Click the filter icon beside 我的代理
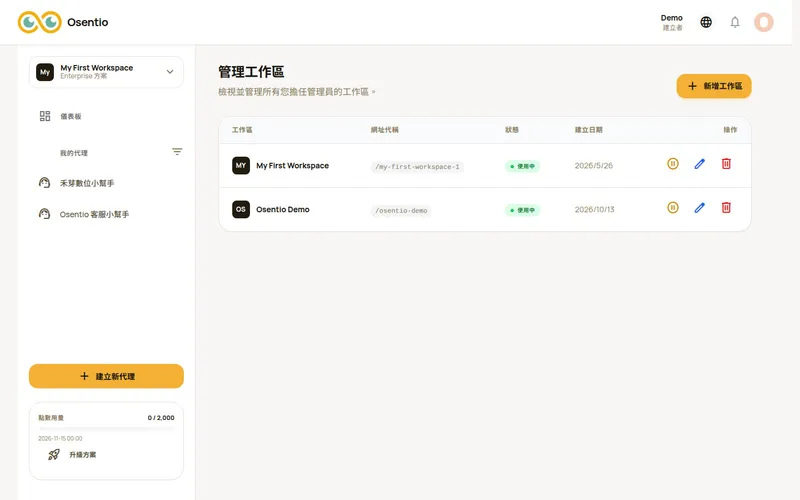This screenshot has height=500, width=800. click(177, 152)
